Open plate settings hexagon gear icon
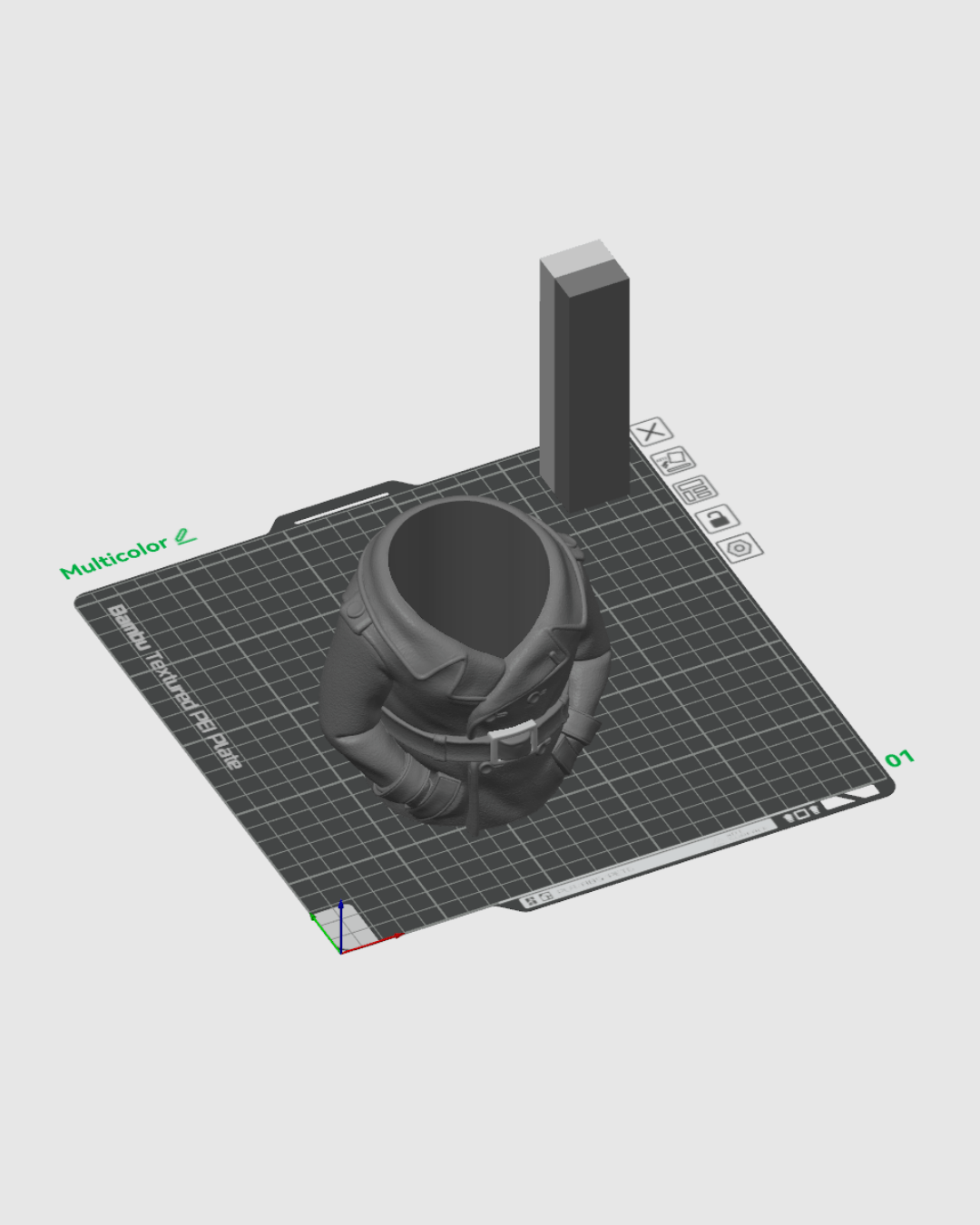The height and width of the screenshot is (1225, 980). tap(740, 548)
